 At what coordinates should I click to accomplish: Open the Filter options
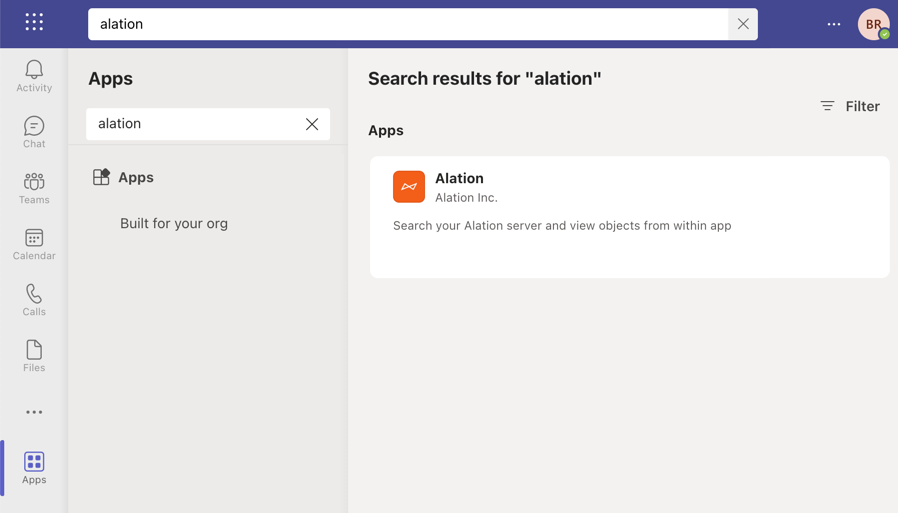(850, 106)
